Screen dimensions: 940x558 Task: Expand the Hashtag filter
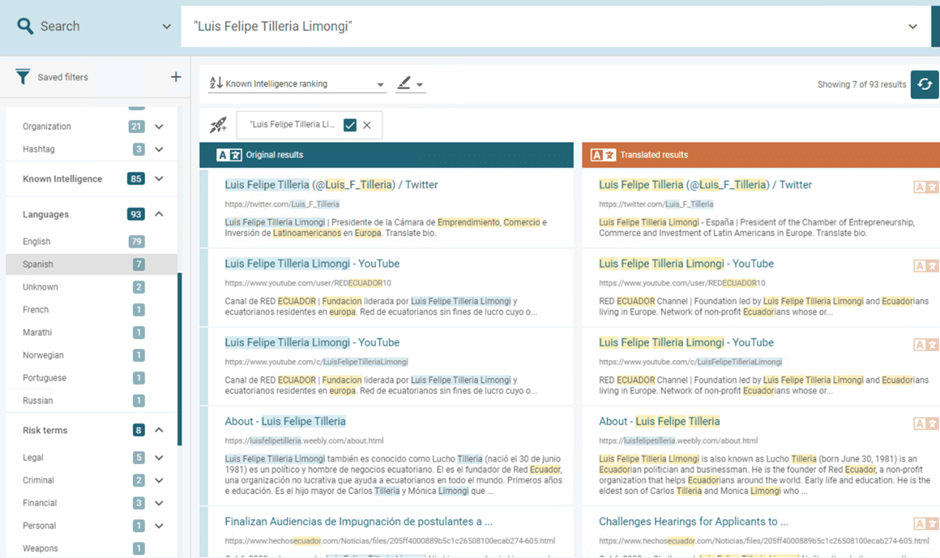159,149
